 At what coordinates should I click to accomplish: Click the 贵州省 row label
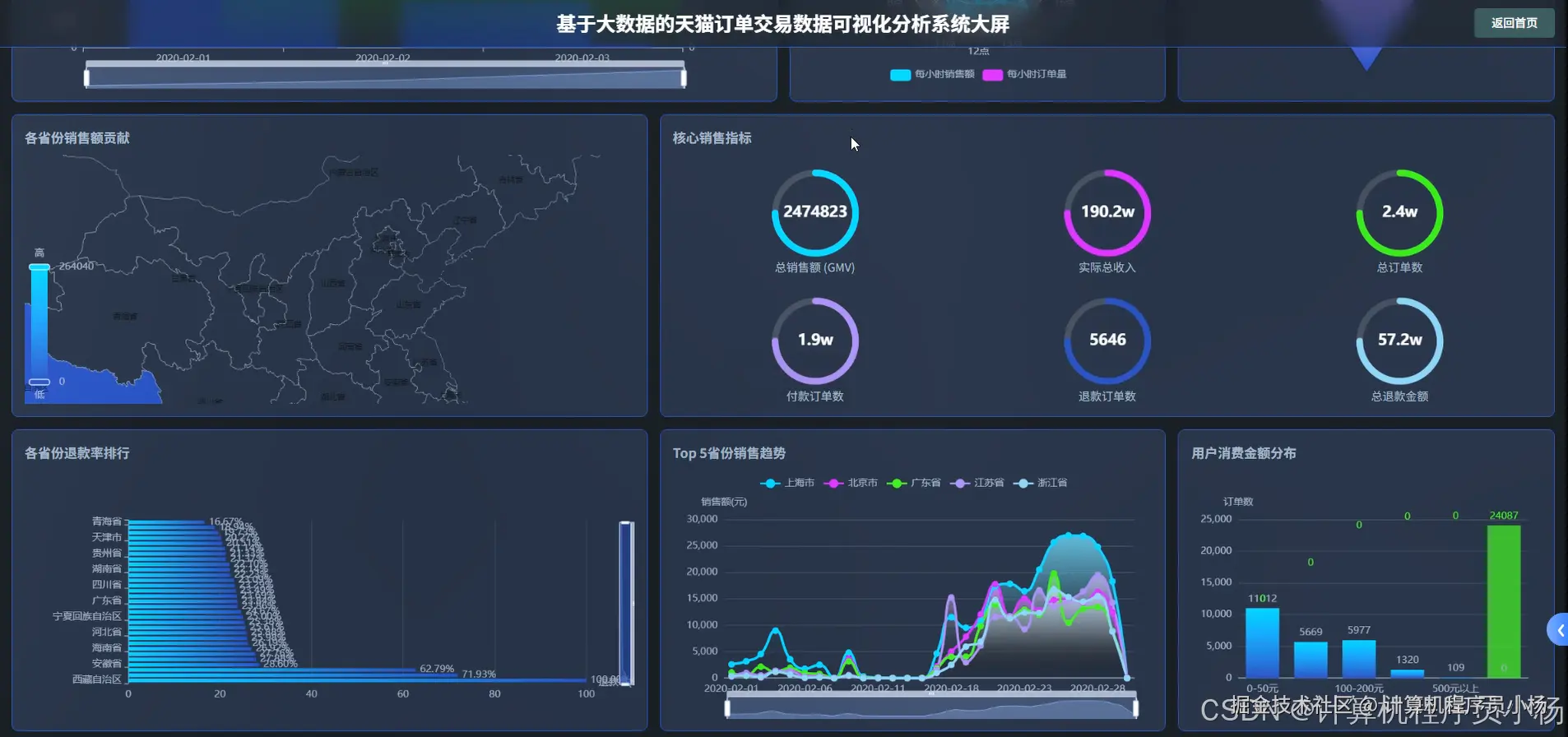click(107, 553)
